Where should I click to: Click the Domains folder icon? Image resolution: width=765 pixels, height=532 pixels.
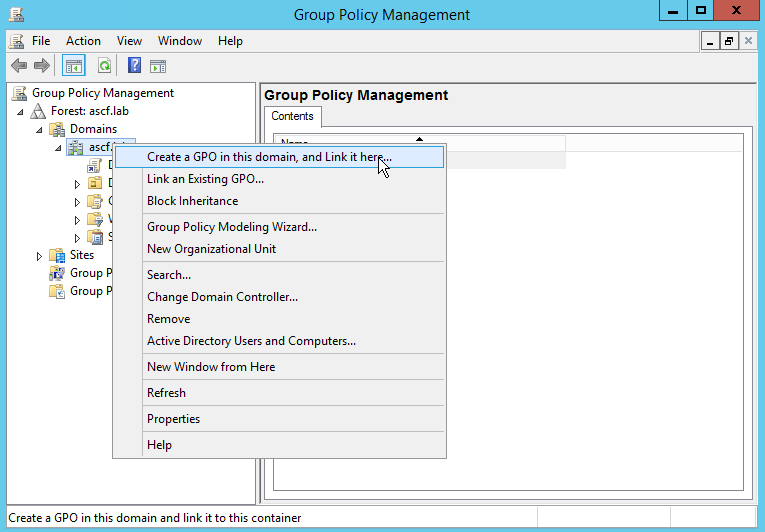57,129
